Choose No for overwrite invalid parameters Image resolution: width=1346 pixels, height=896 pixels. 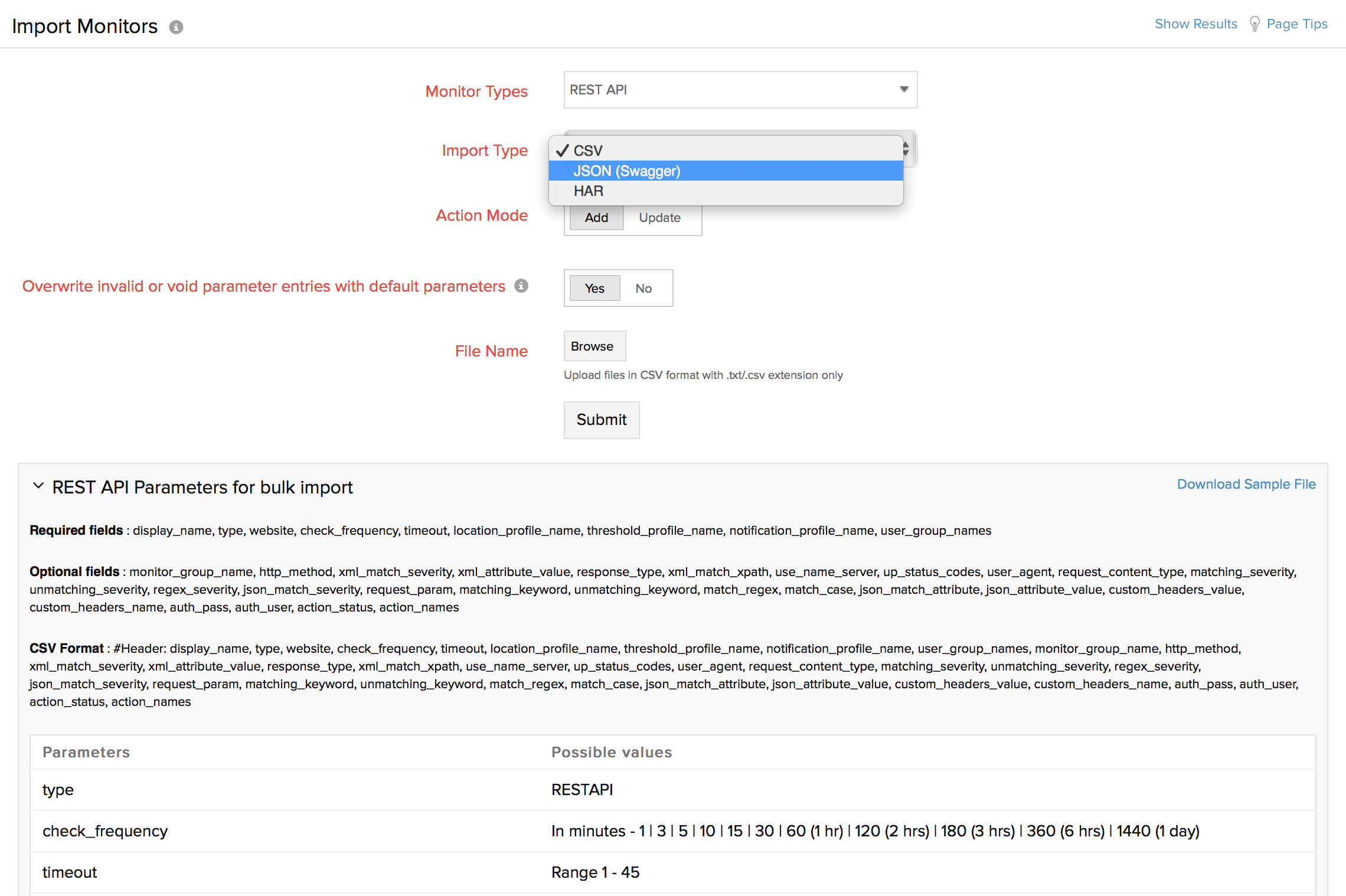[643, 289]
